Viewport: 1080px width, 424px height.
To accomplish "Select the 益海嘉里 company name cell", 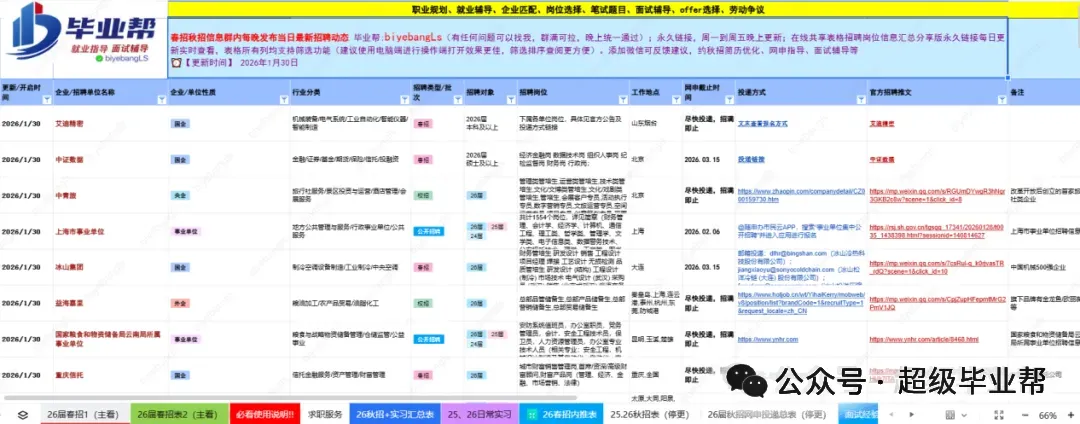I will tap(111, 303).
